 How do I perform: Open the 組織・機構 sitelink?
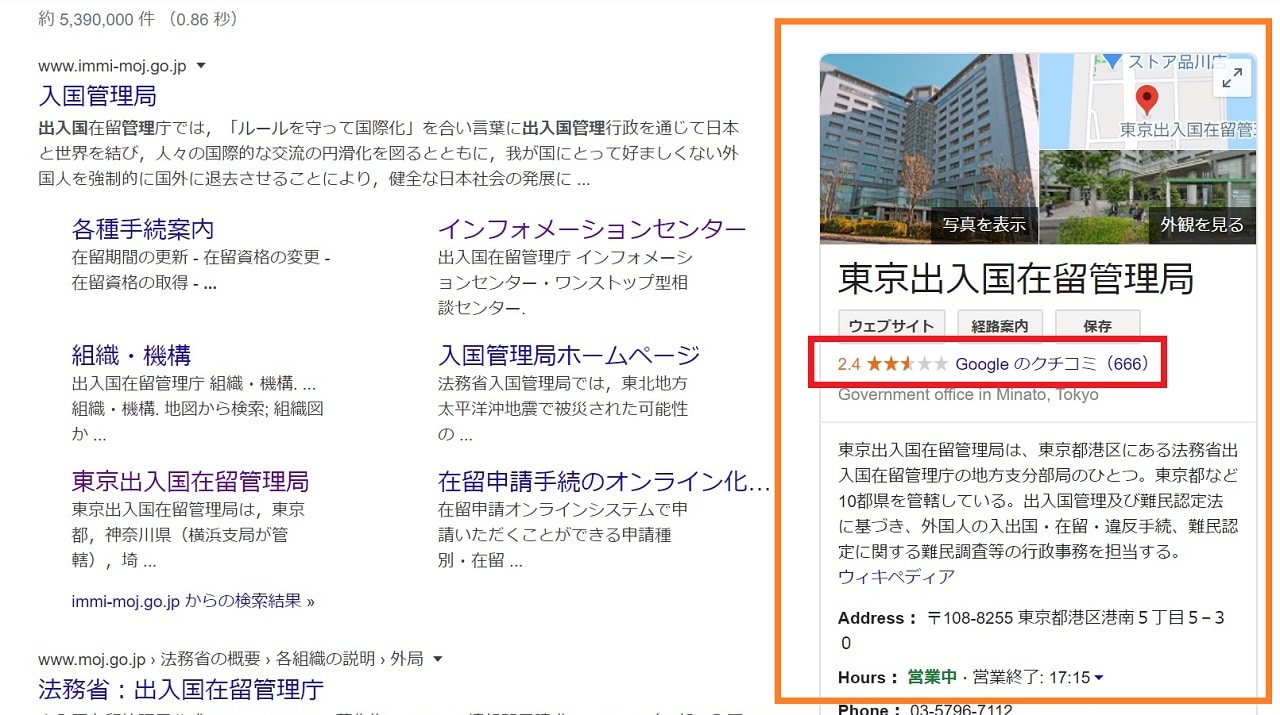[131, 355]
